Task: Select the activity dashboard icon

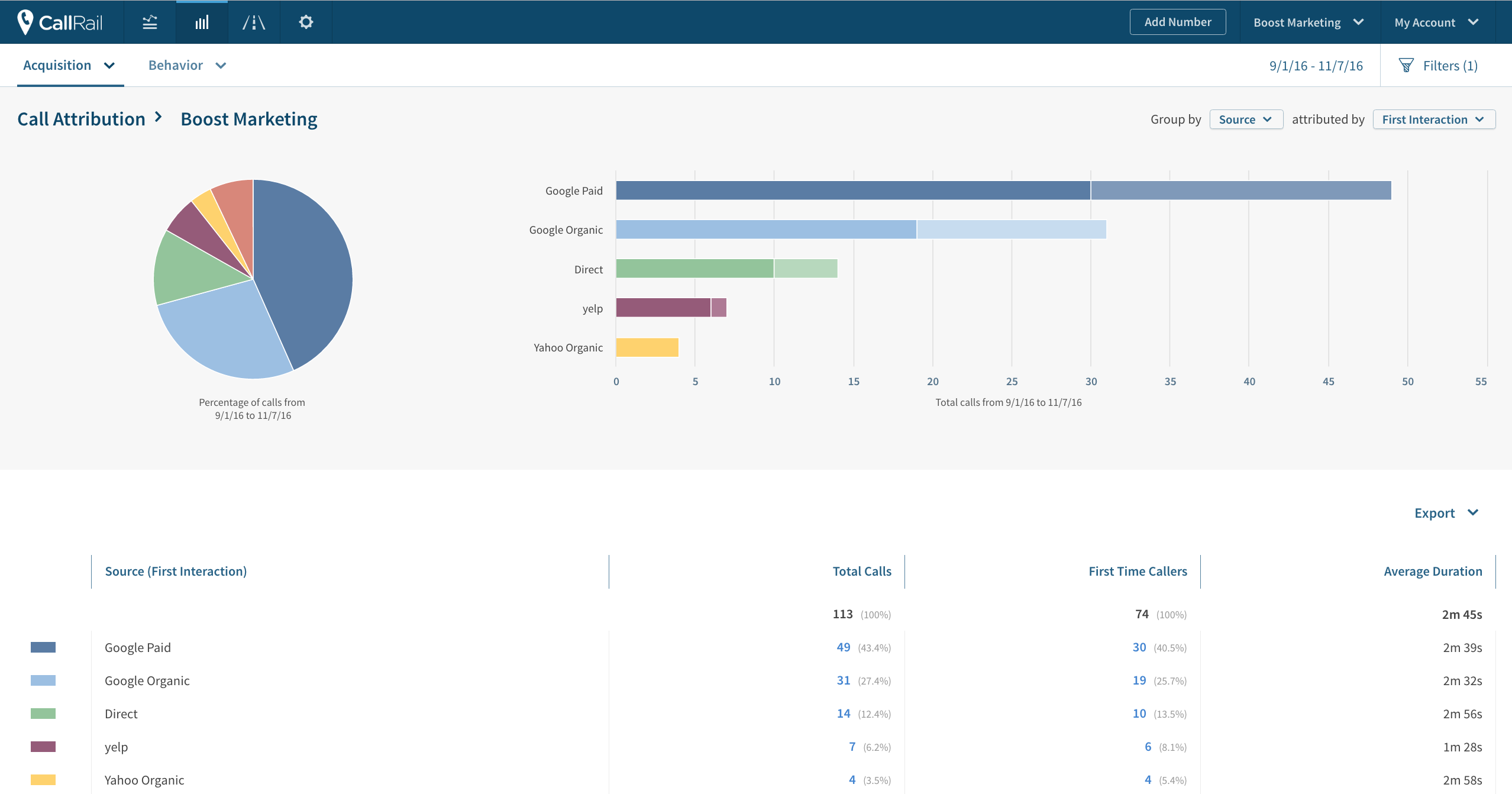Action: pos(150,22)
